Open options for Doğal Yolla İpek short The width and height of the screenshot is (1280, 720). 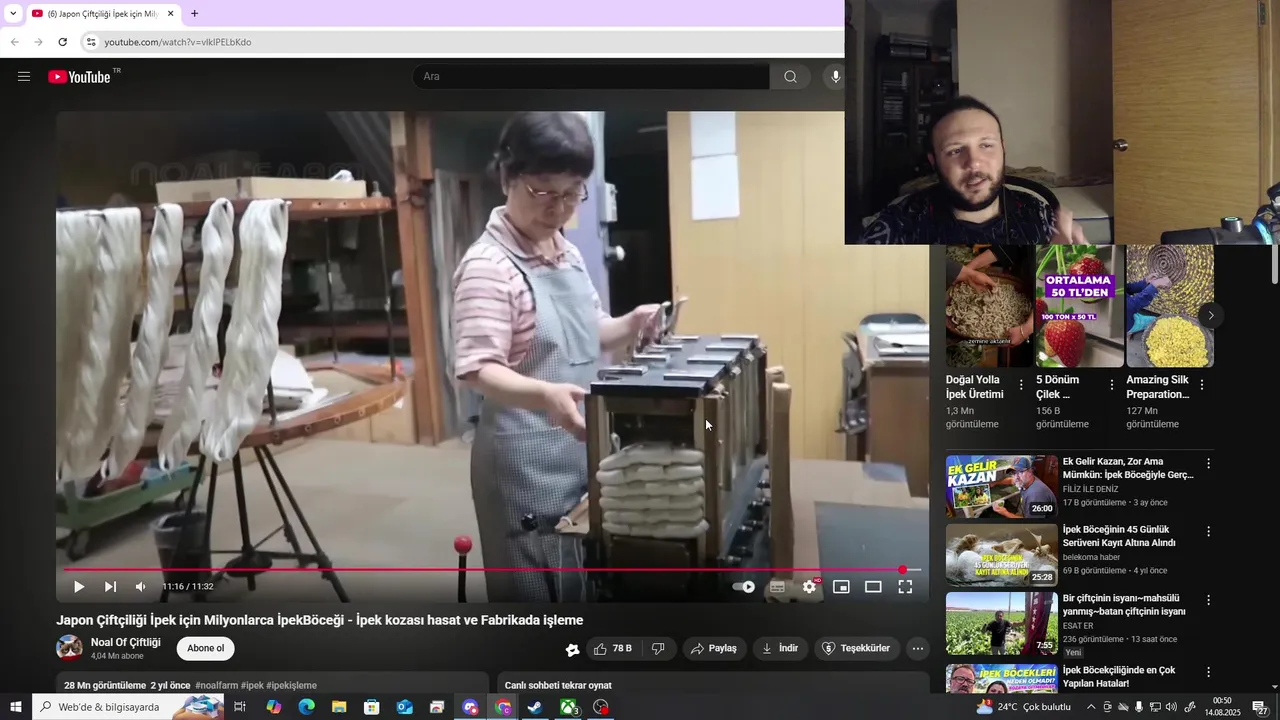point(1021,384)
